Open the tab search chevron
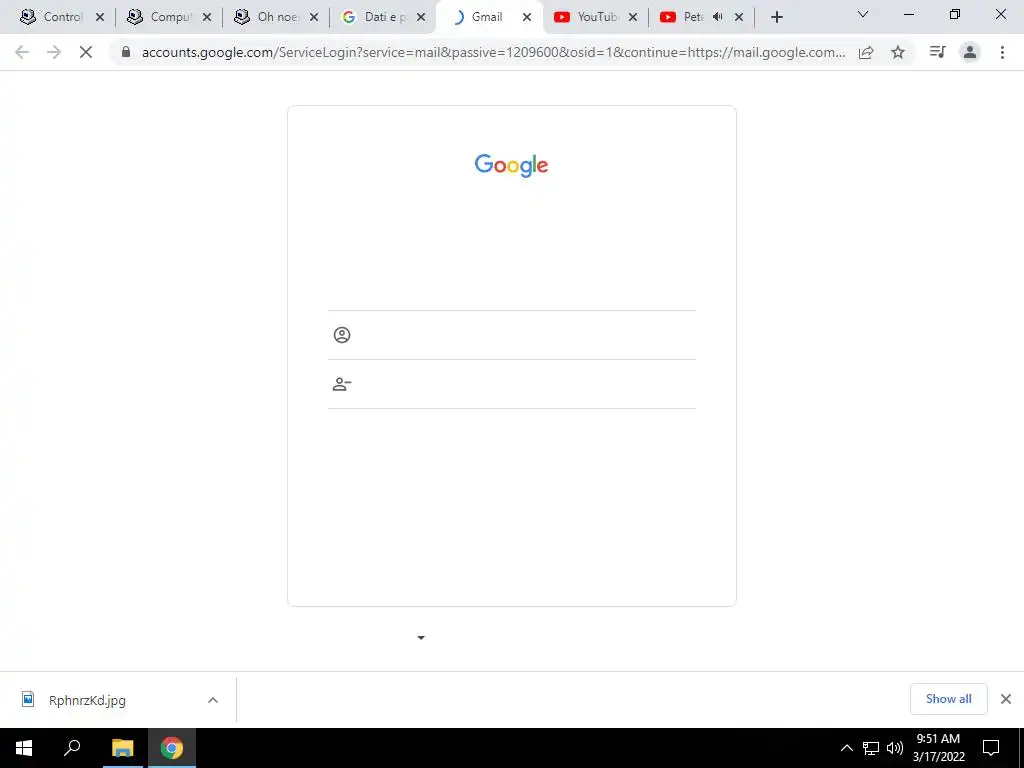Viewport: 1024px width, 768px height. [x=863, y=14]
